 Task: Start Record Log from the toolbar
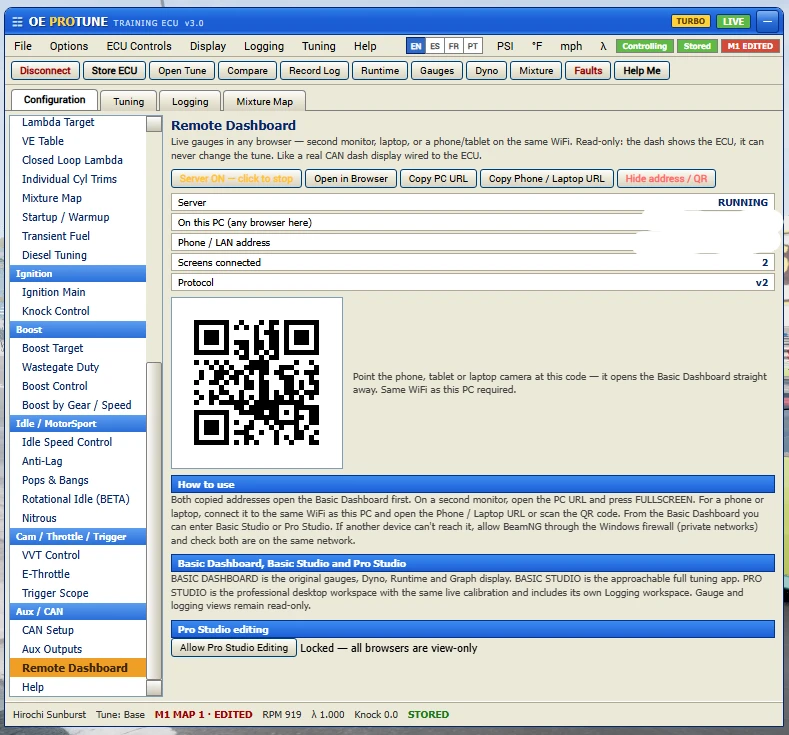(x=314, y=70)
